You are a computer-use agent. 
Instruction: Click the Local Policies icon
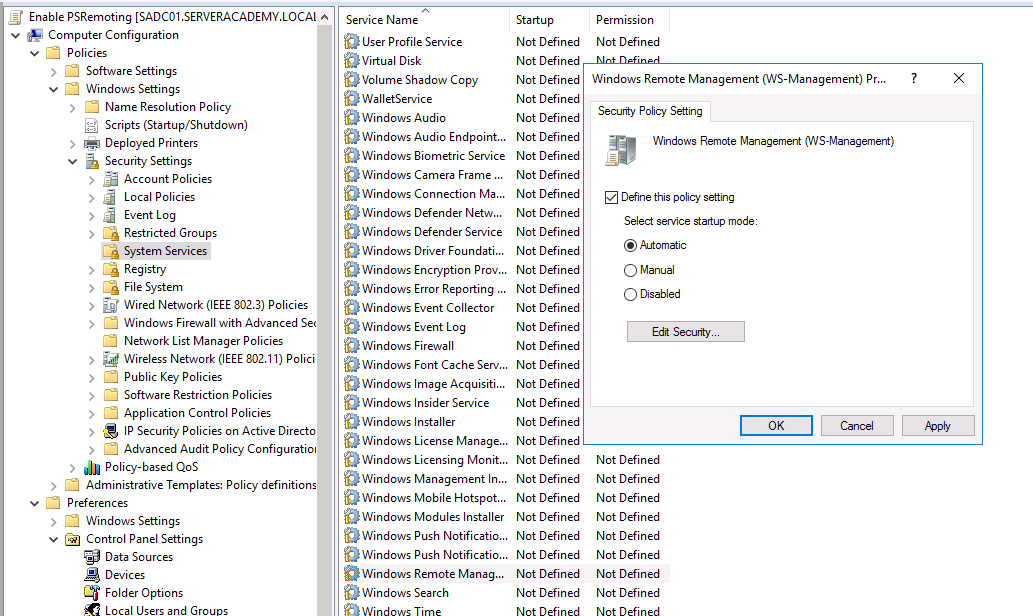click(111, 197)
